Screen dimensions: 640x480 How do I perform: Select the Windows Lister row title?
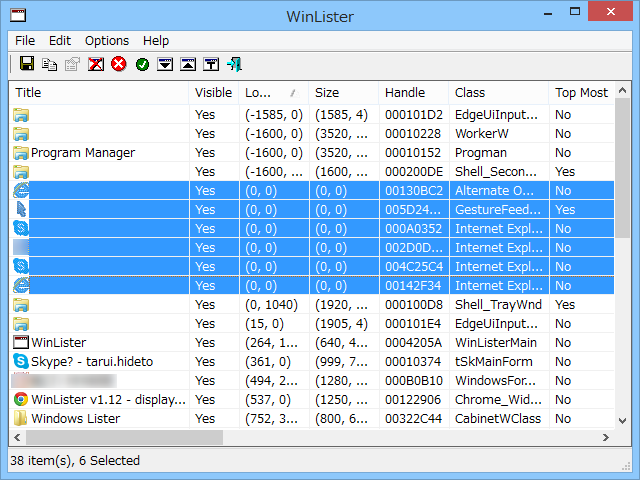click(x=76, y=418)
